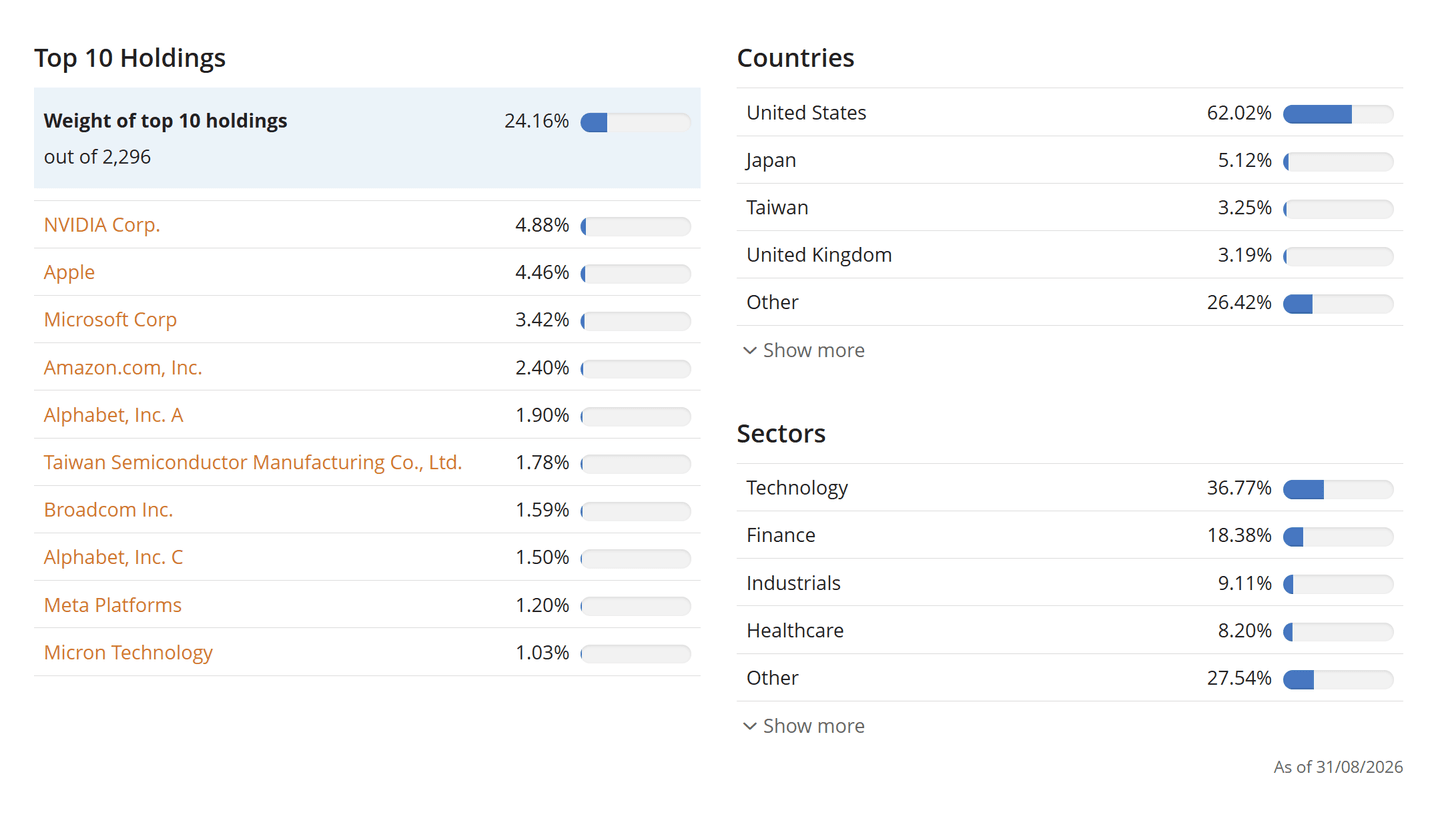Select the Finance sector row
The height and width of the screenshot is (821, 1440).
[x=1070, y=535]
